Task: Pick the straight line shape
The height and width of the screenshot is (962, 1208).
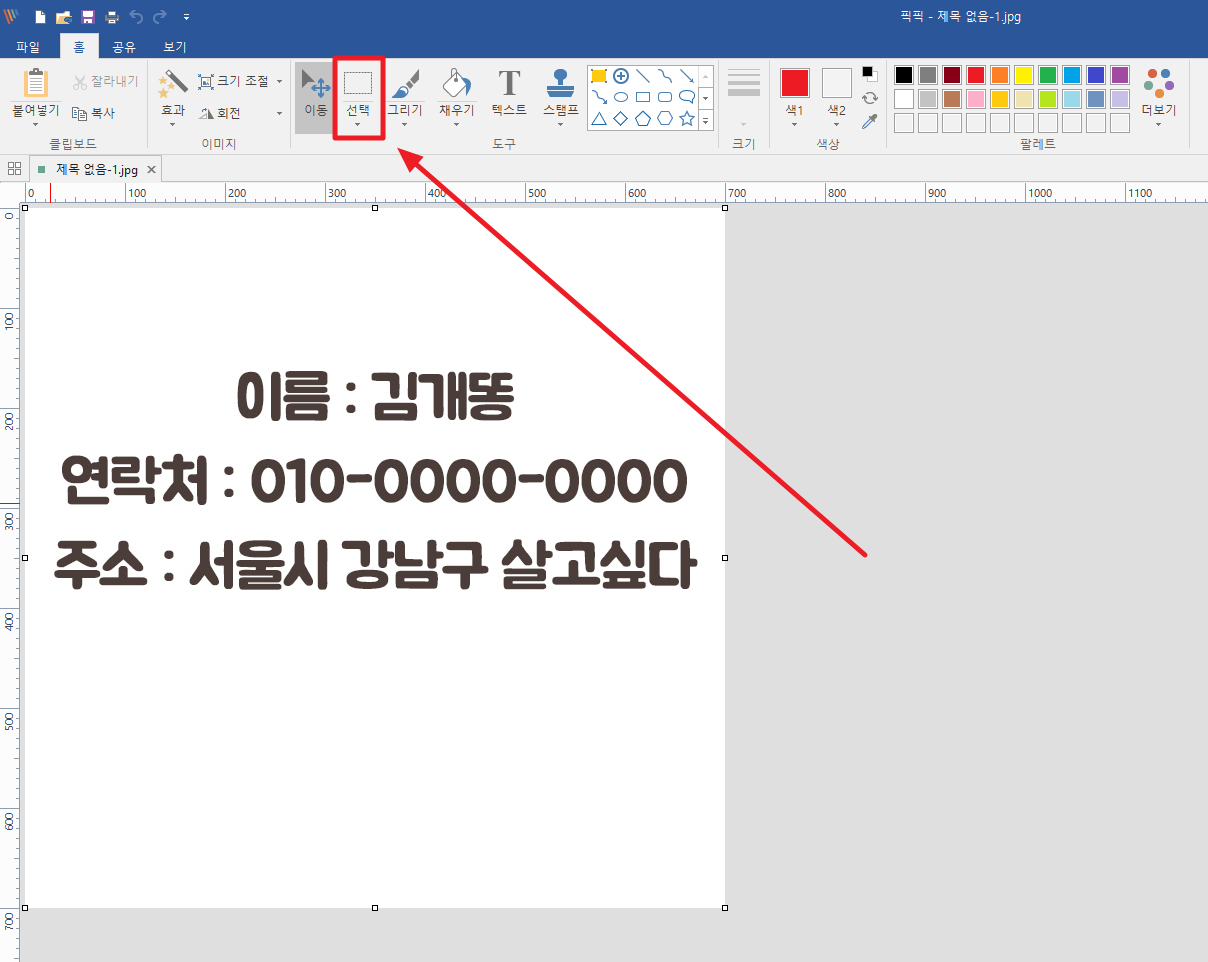Action: pyautogui.click(x=643, y=75)
